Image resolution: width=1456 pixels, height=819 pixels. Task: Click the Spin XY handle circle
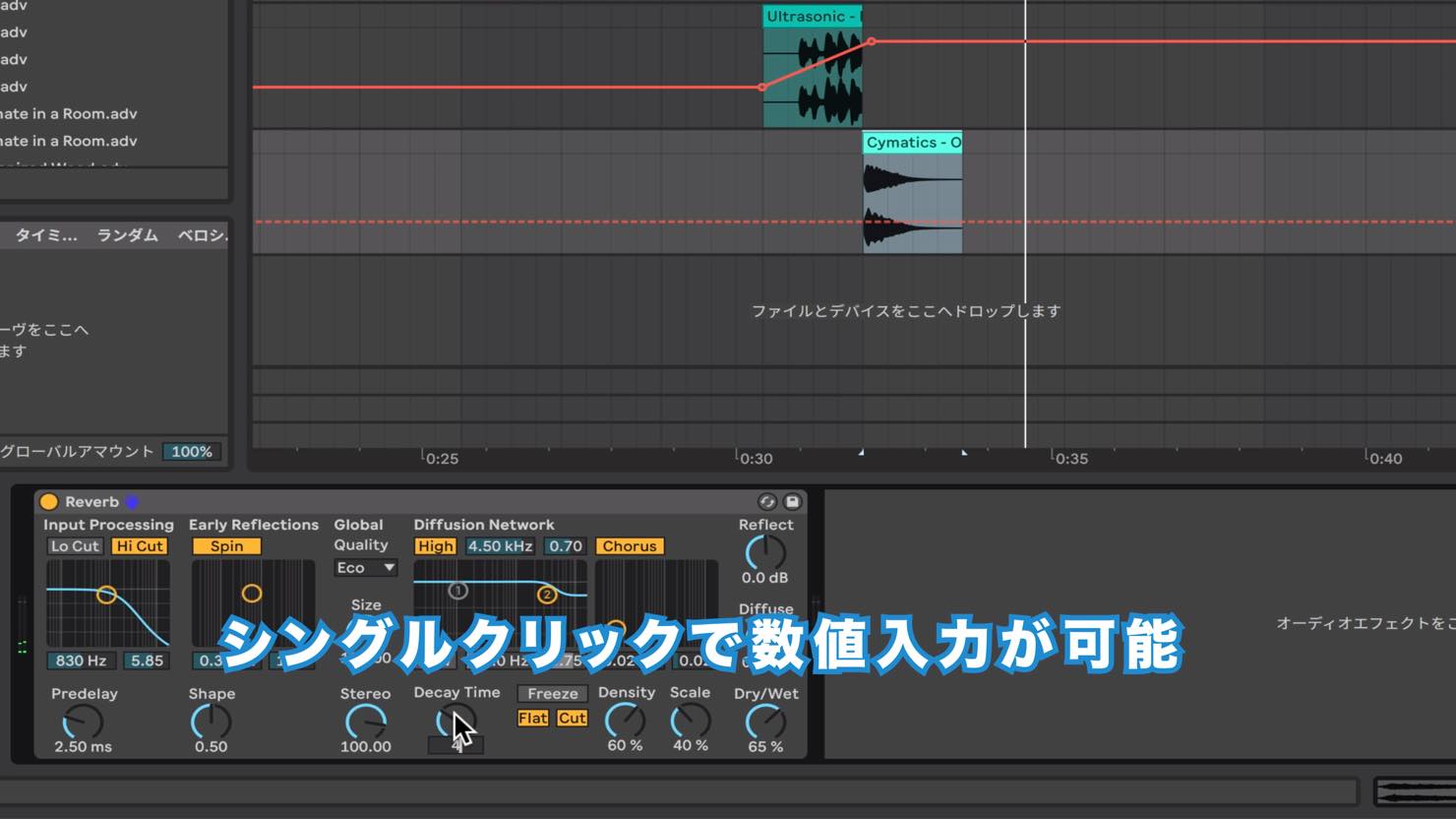(252, 593)
